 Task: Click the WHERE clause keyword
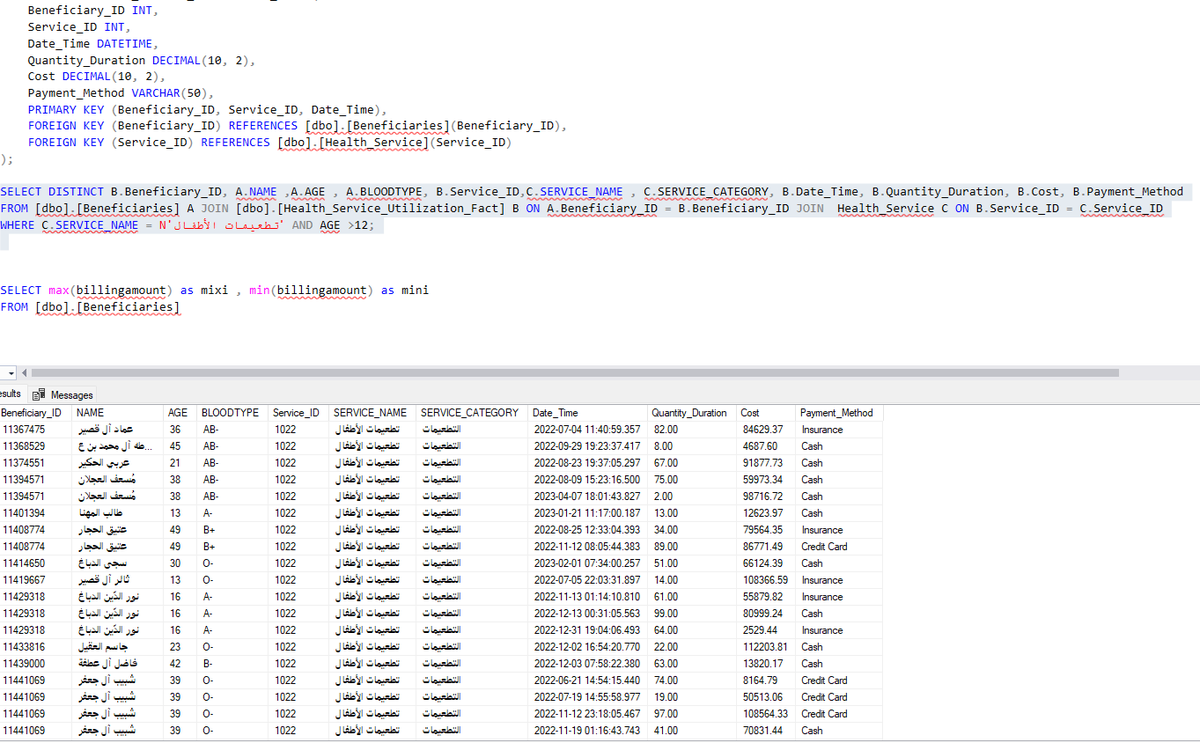pos(17,225)
